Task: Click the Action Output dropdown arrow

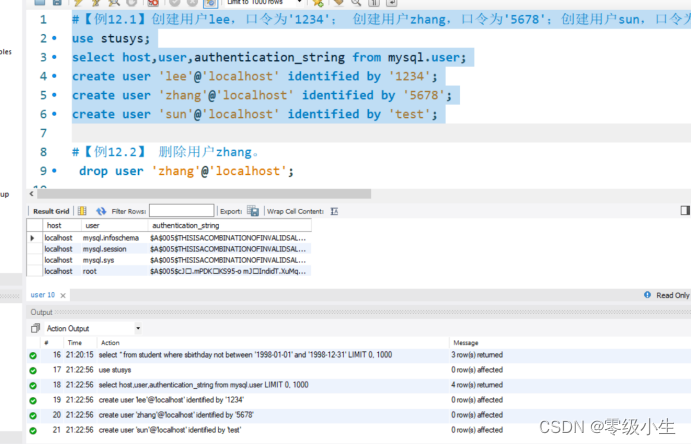Action: 138,328
